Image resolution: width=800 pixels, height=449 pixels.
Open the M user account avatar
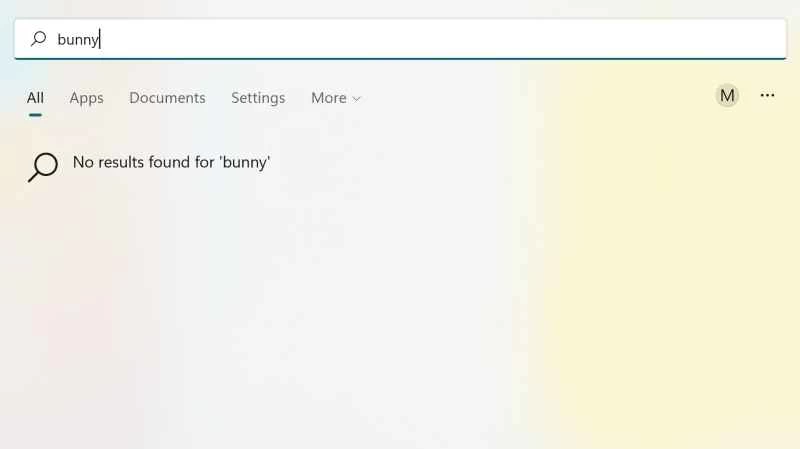tap(727, 95)
